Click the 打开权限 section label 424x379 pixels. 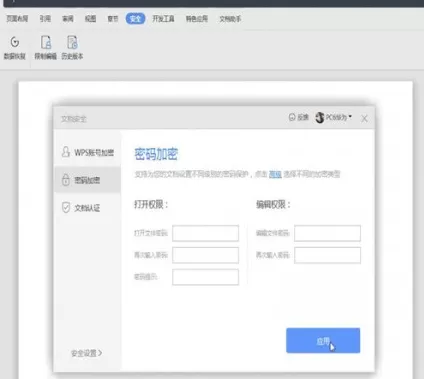[151, 204]
